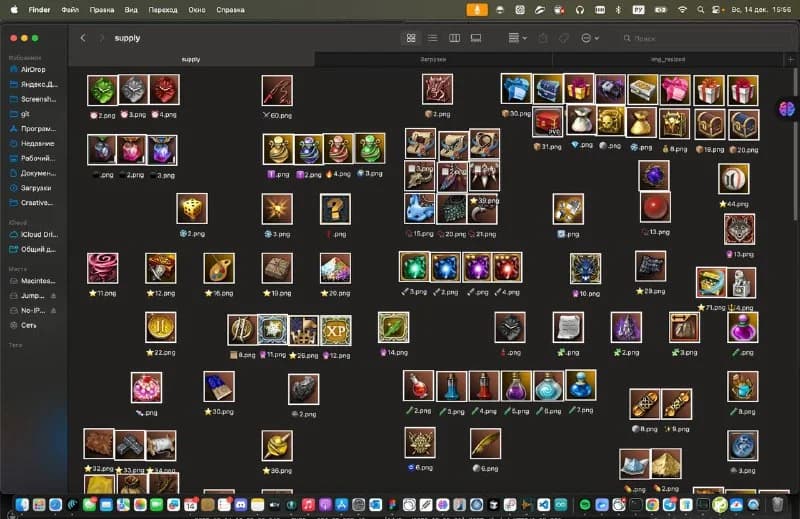Open Bluetooth status in menu bar
Screen dimensions: 800x519
pos(618,10)
